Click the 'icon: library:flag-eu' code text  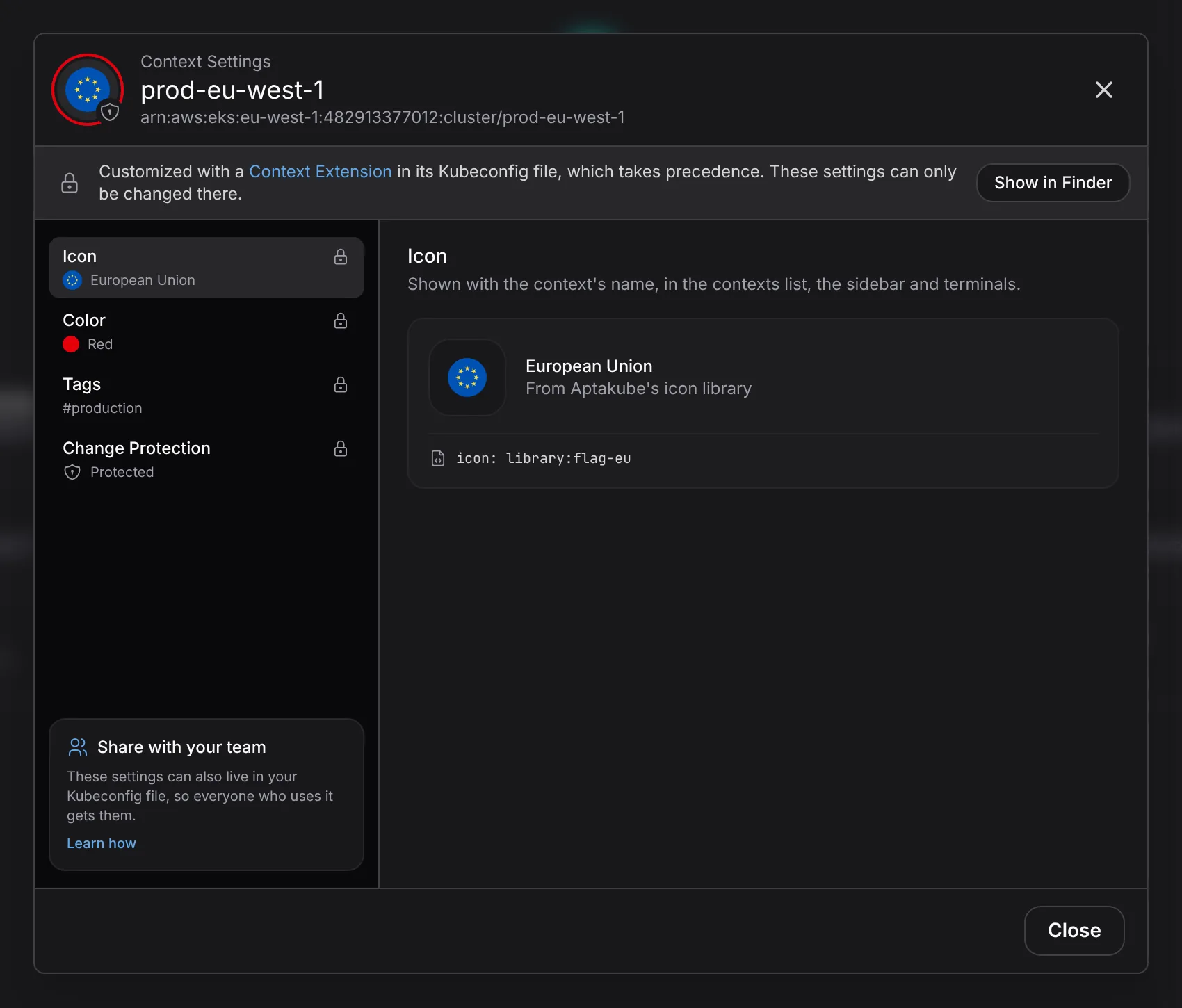point(544,458)
